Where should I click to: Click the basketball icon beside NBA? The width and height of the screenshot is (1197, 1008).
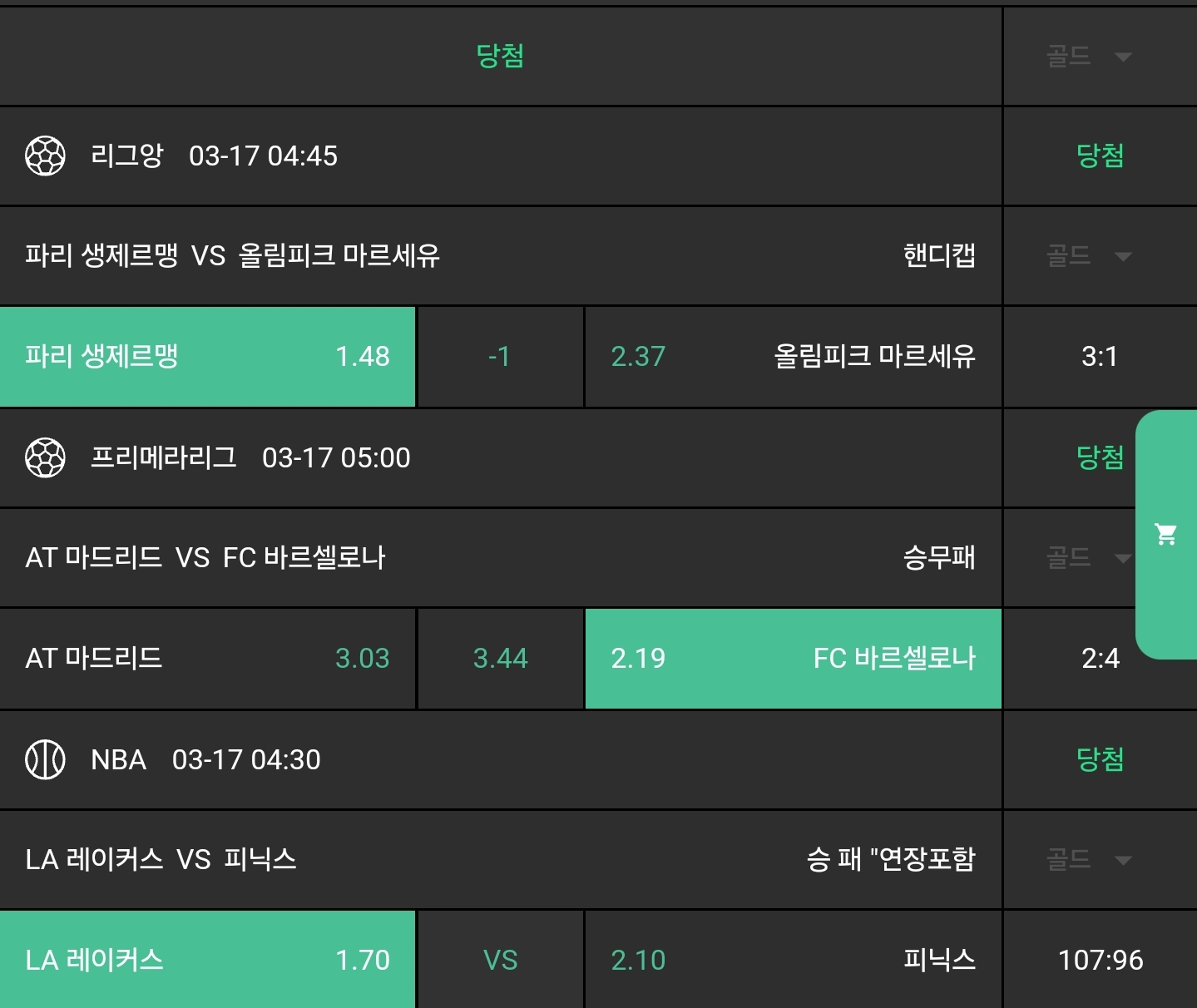point(45,759)
